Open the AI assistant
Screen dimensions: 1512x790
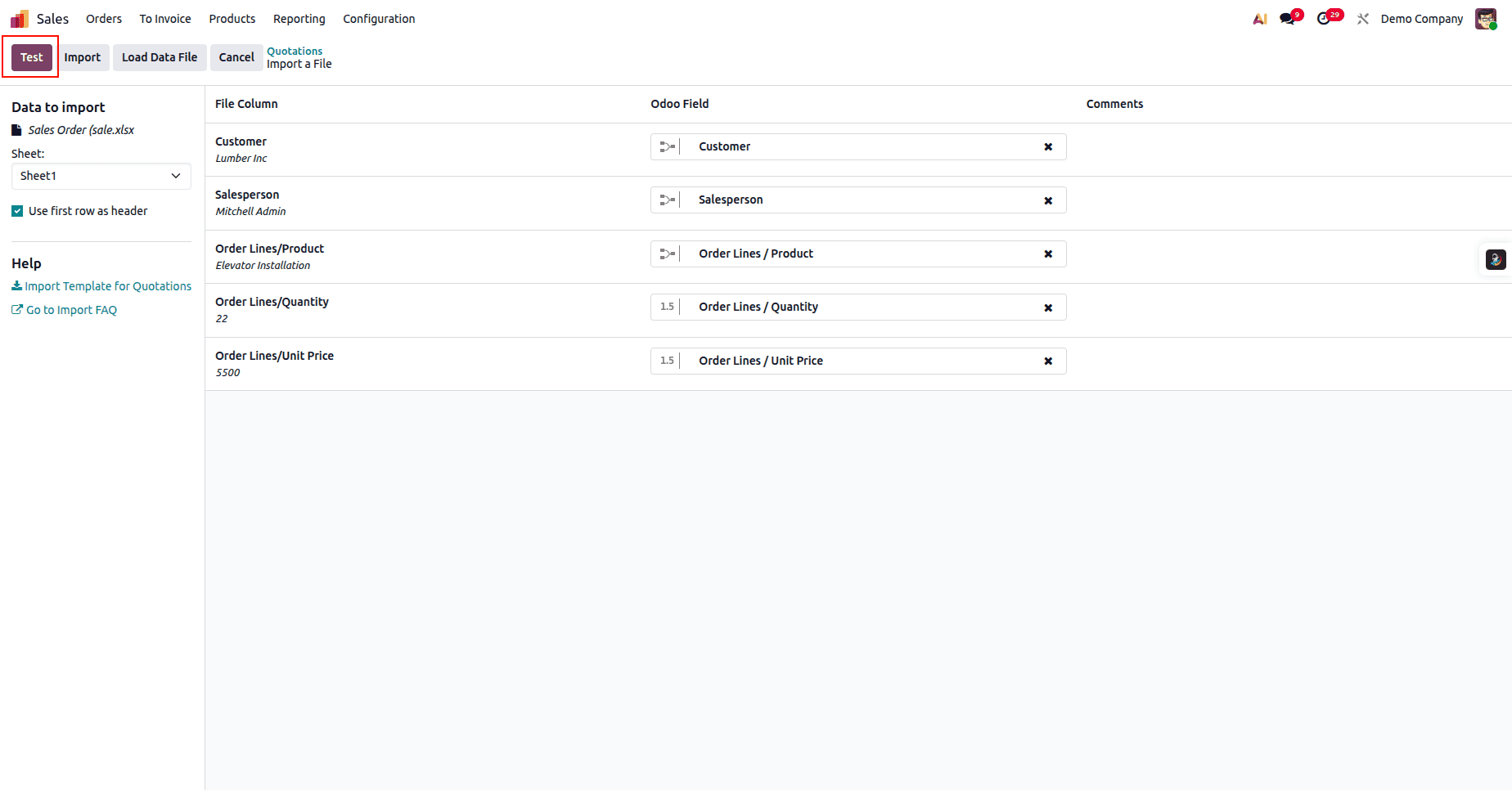1258,17
